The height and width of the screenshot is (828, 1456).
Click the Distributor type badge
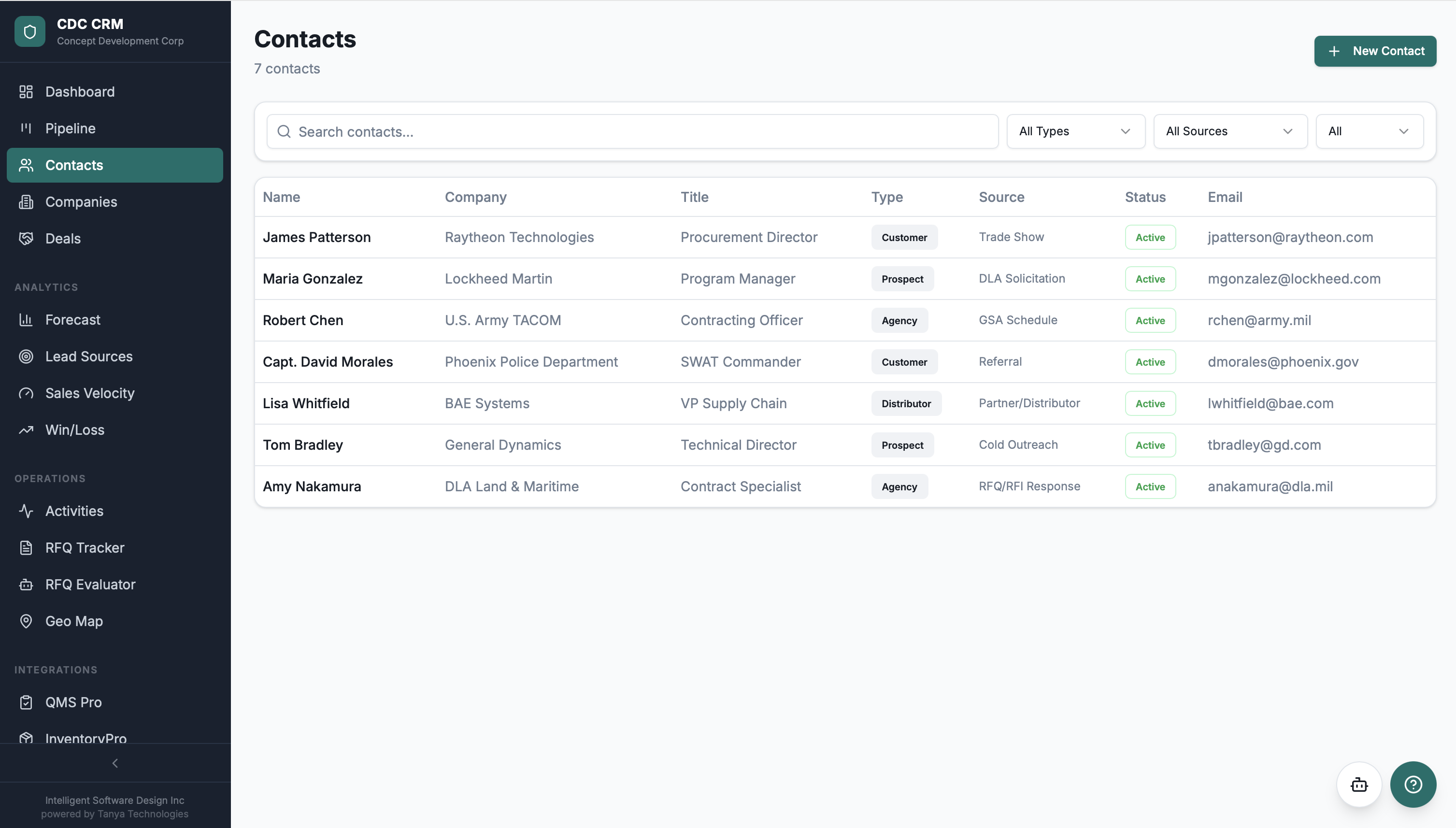pos(906,403)
